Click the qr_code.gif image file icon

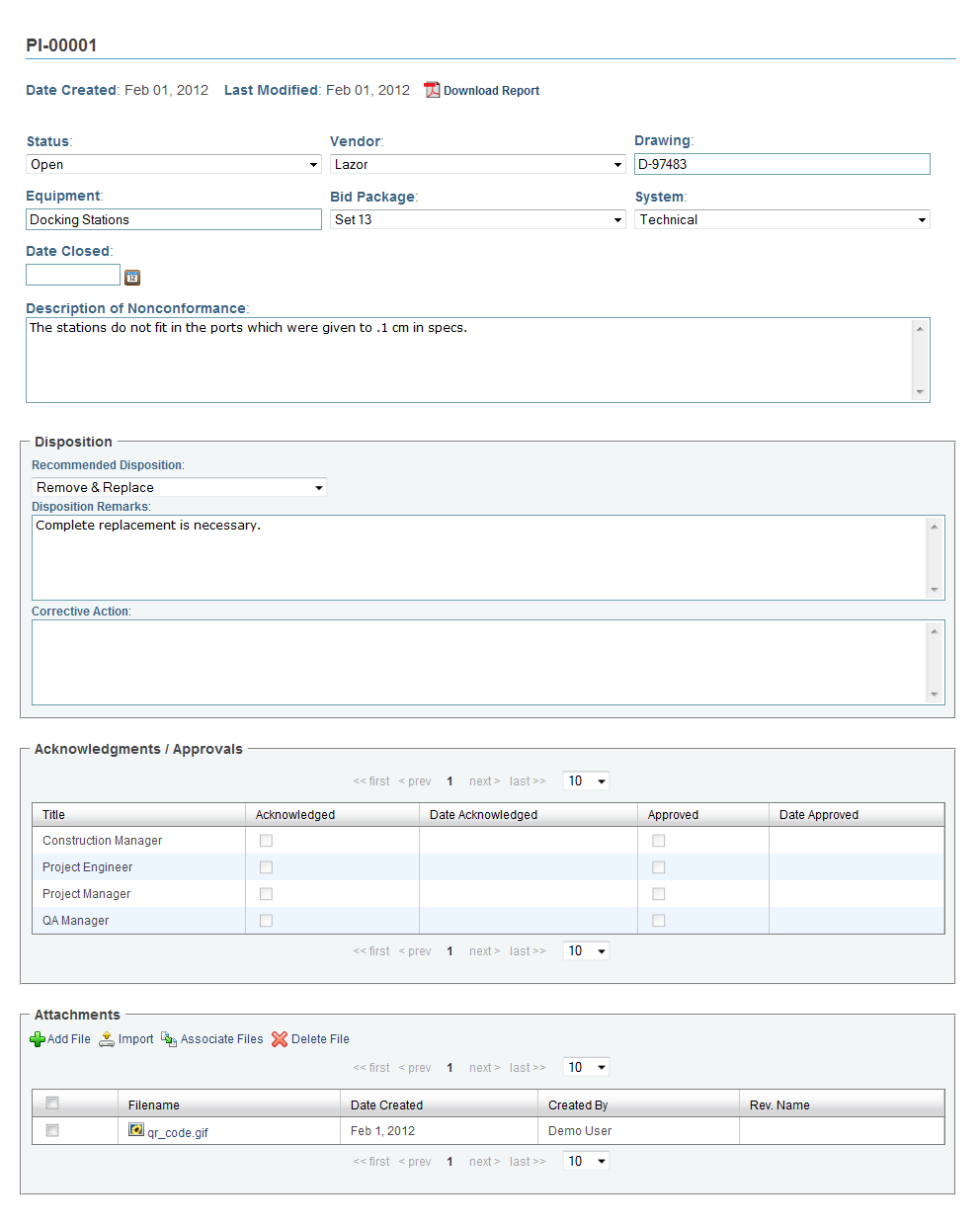(136, 1130)
